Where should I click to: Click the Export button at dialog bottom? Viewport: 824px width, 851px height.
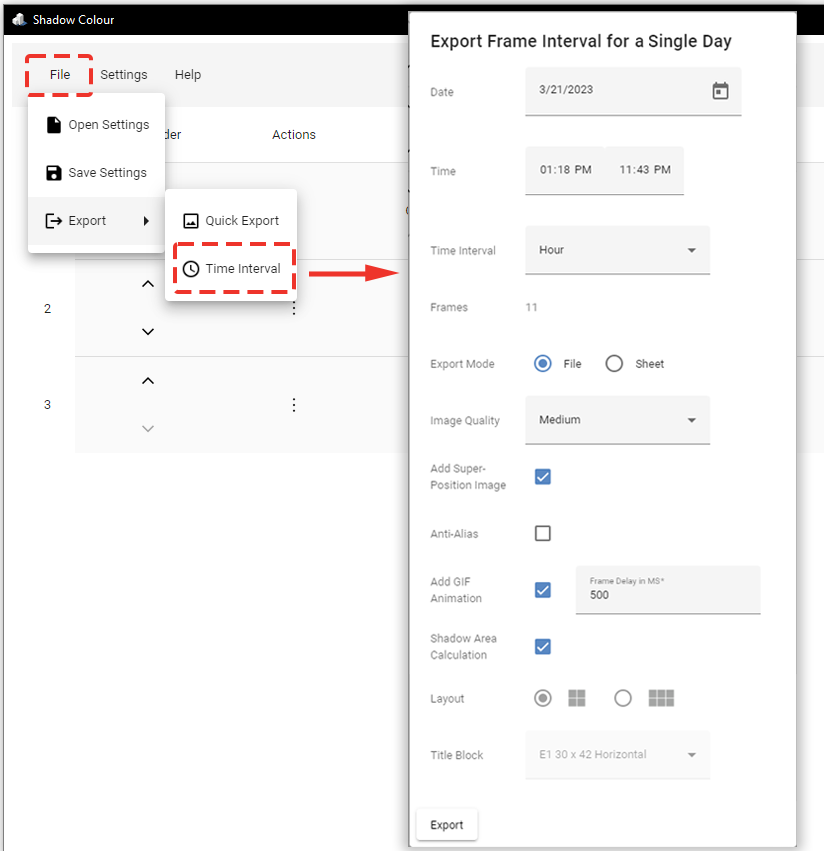[x=446, y=824]
